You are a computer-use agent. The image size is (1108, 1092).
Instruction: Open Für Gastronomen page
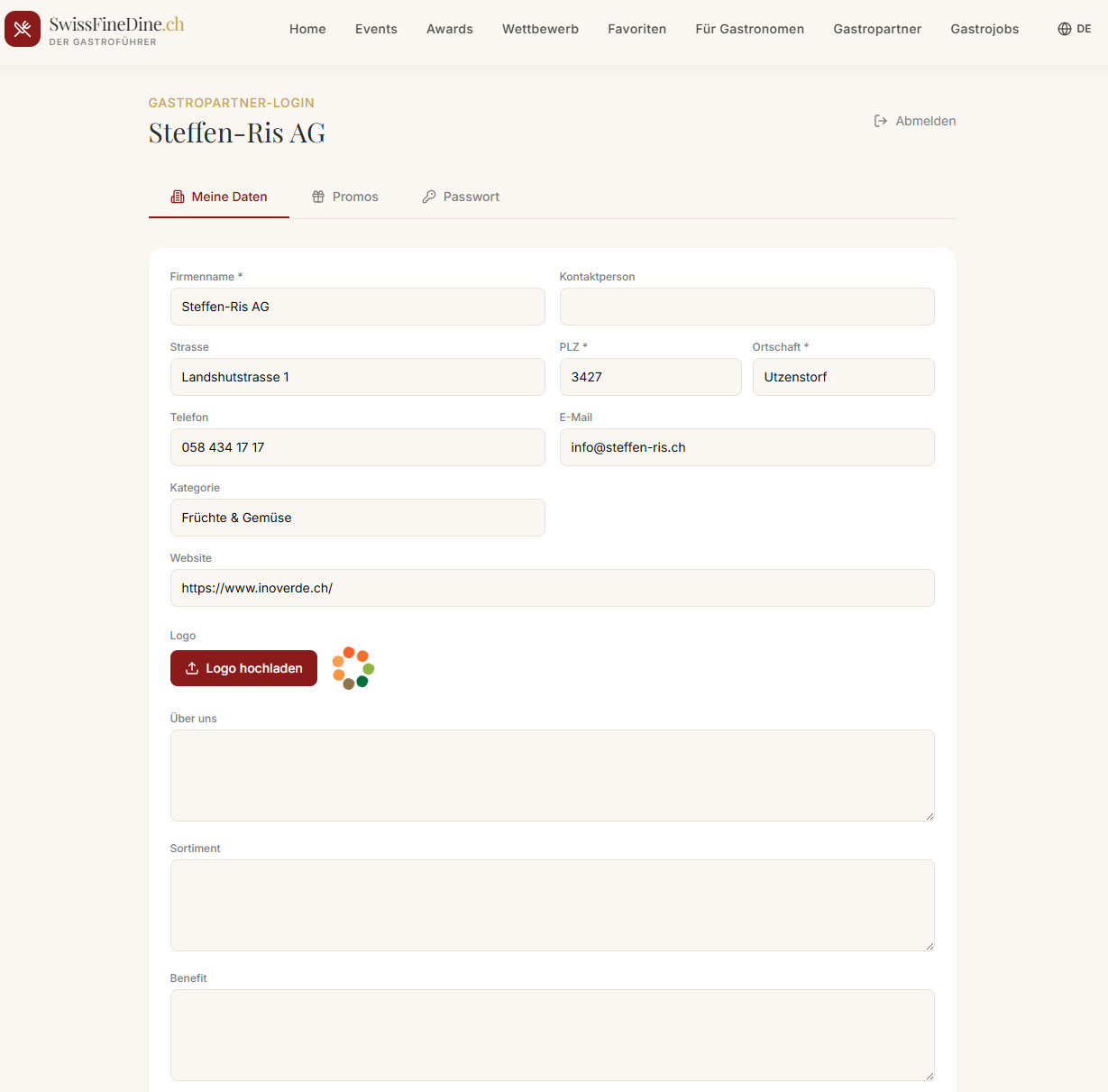[750, 29]
